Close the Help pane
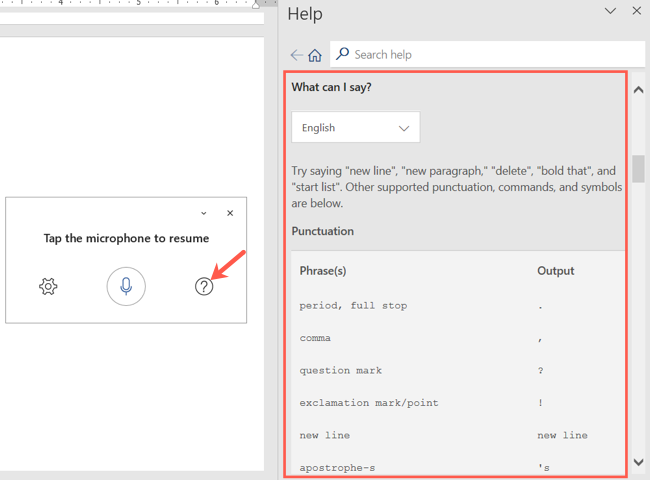The width and height of the screenshot is (650, 480). point(637,11)
